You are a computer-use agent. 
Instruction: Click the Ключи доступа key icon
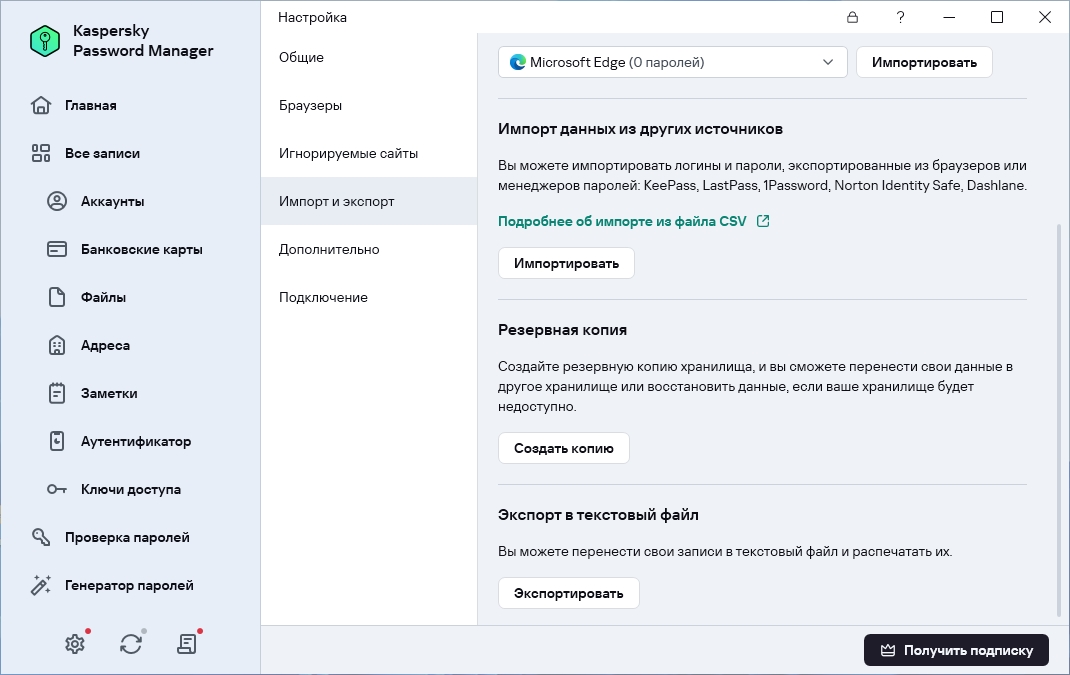point(57,489)
